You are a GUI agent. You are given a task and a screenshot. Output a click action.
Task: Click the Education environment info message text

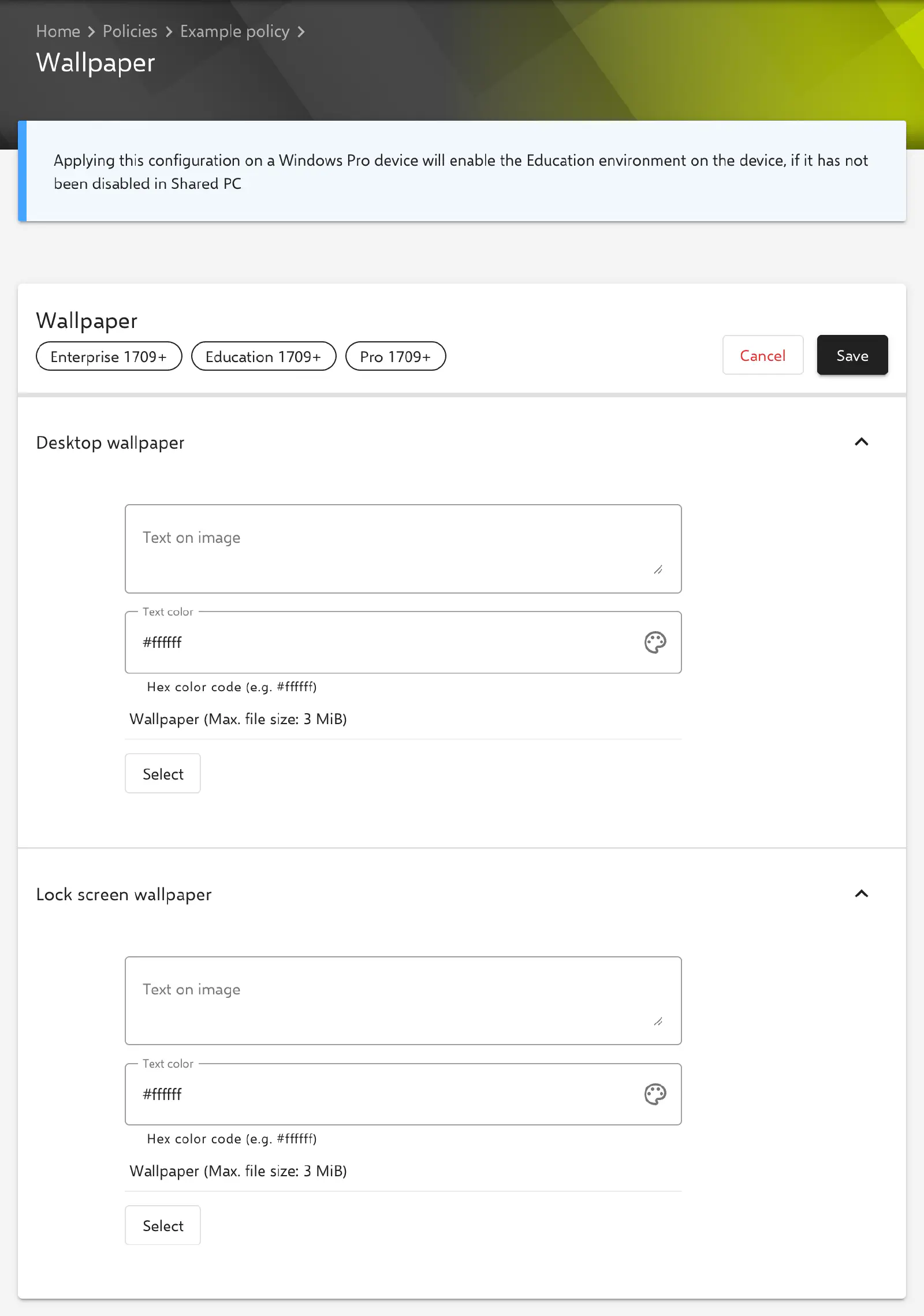(461, 172)
